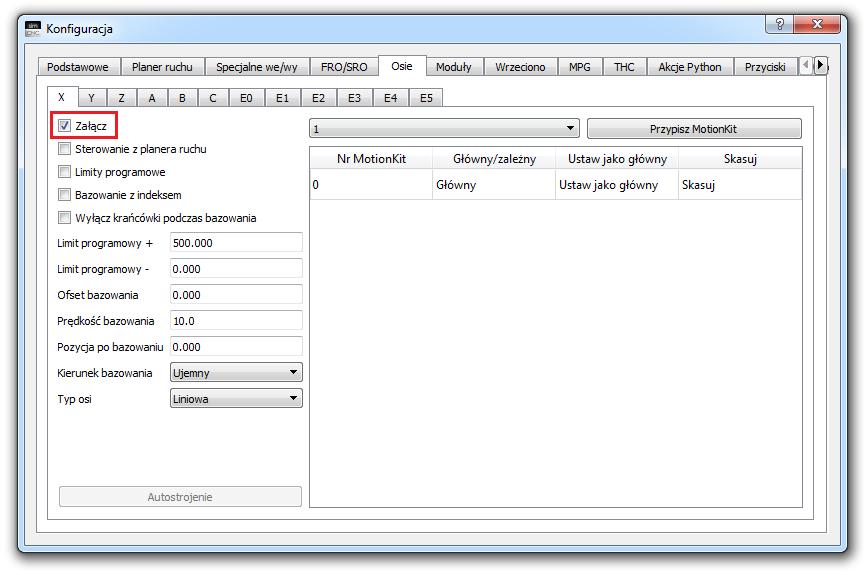This screenshot has width=868, height=575.
Task: Click Ustaw jako główny column header
Action: pos(617,159)
